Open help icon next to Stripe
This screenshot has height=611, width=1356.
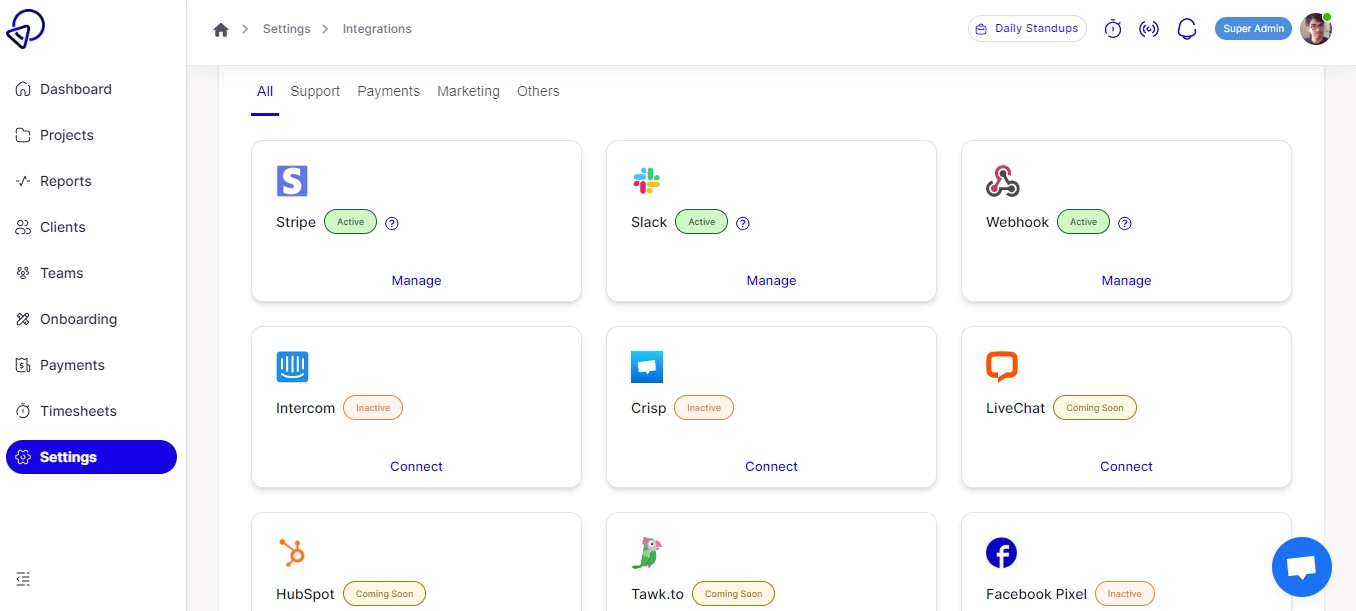[392, 223]
